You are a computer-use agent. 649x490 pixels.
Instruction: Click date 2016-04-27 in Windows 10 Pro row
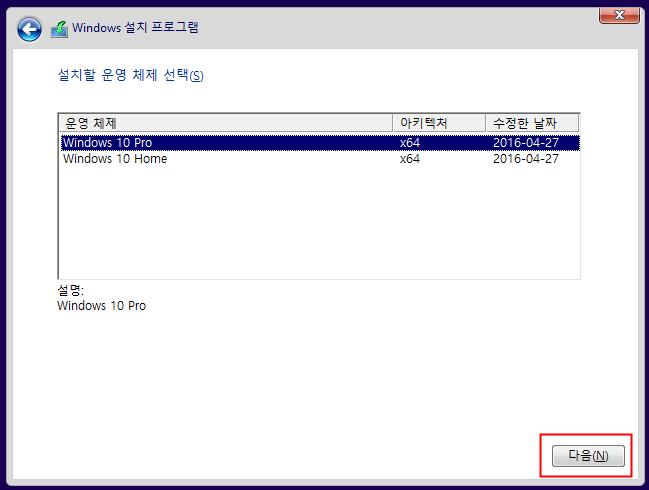click(526, 143)
